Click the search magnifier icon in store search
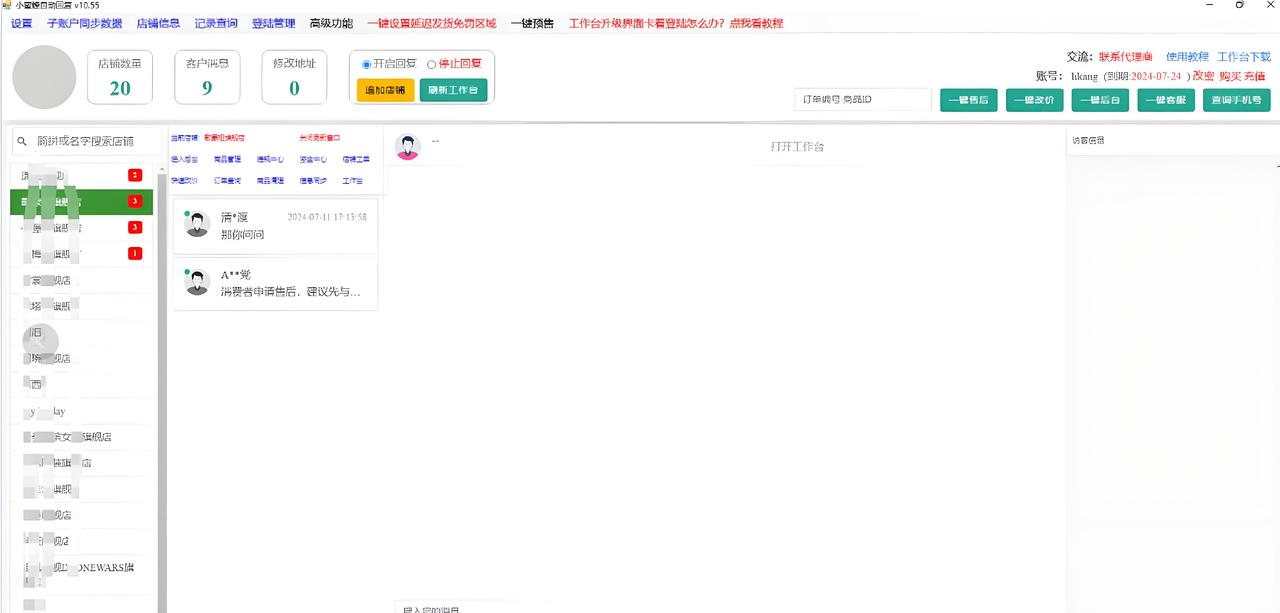 (x=22, y=141)
